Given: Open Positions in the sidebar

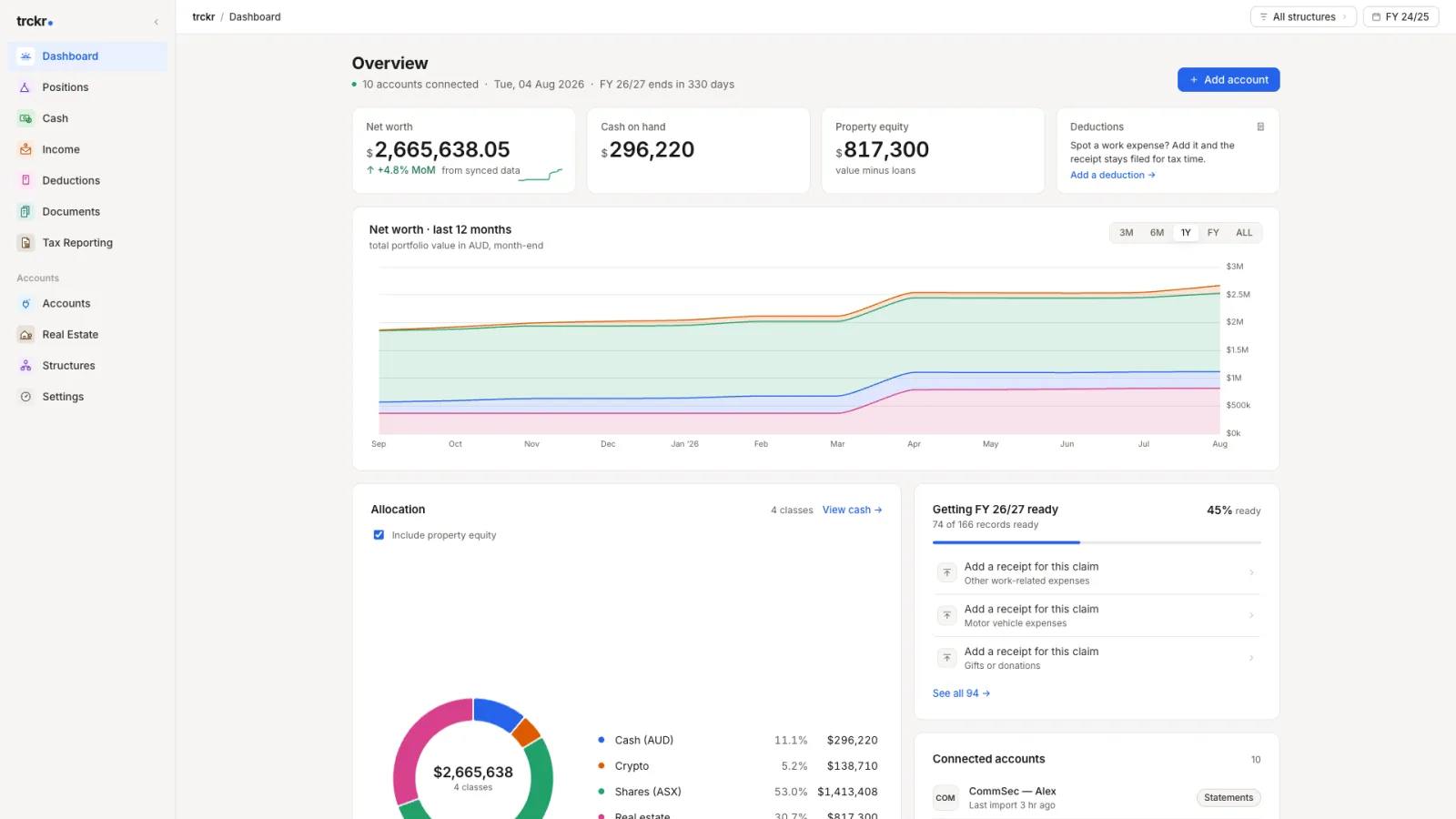Looking at the screenshot, I should pos(88,87).
